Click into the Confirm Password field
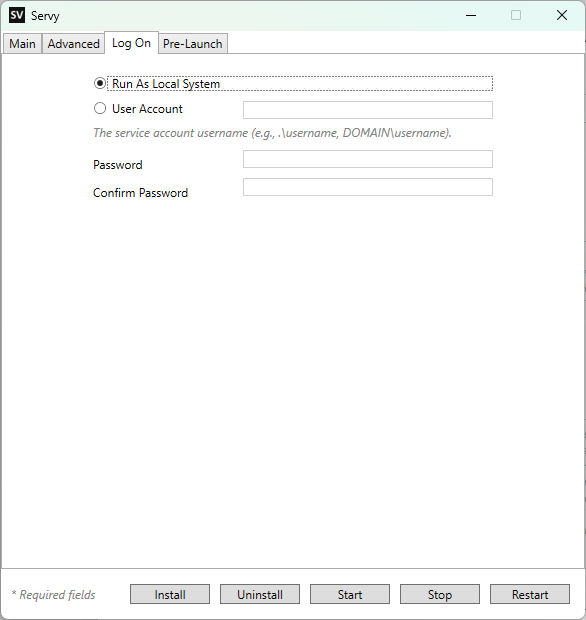The image size is (586, 620). [x=368, y=187]
